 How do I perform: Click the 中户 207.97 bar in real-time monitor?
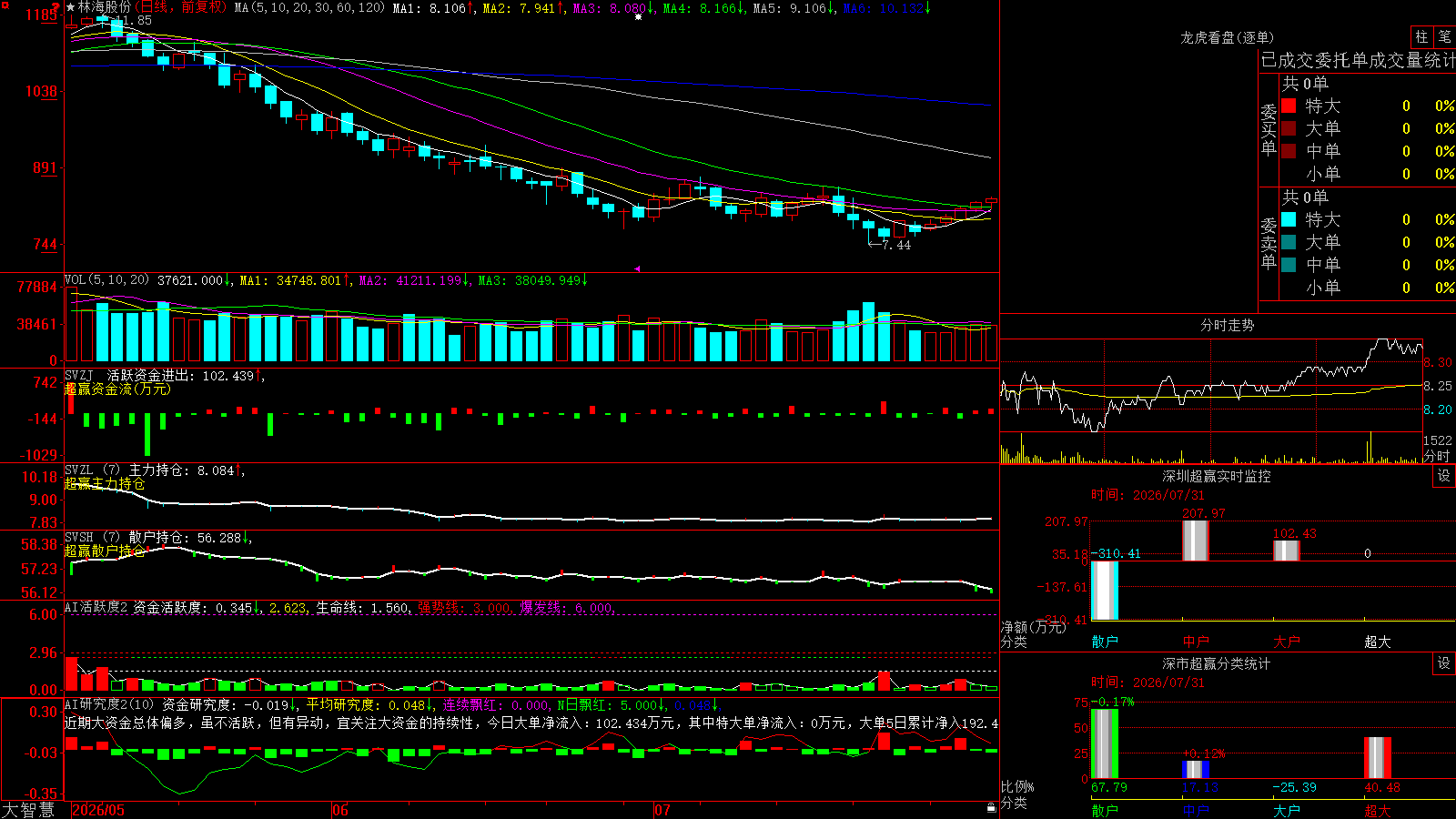pos(1196,541)
